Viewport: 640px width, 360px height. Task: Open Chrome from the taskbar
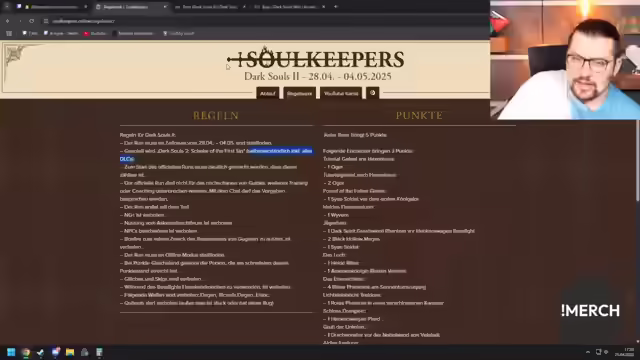tap(26, 352)
